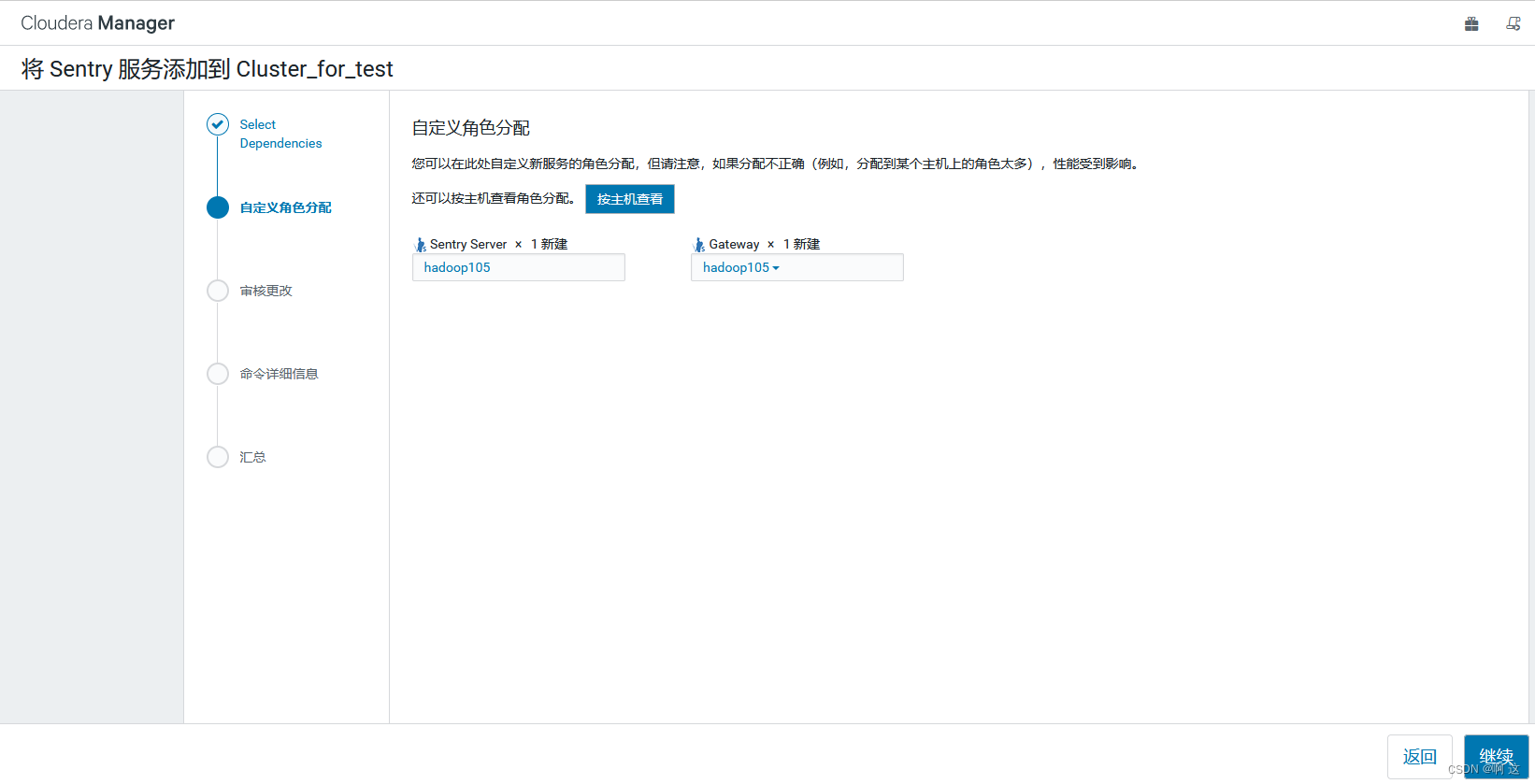Screen dimensions: 1535x784
Task: Select the 自定义角色分配 step label
Action: 285,207
